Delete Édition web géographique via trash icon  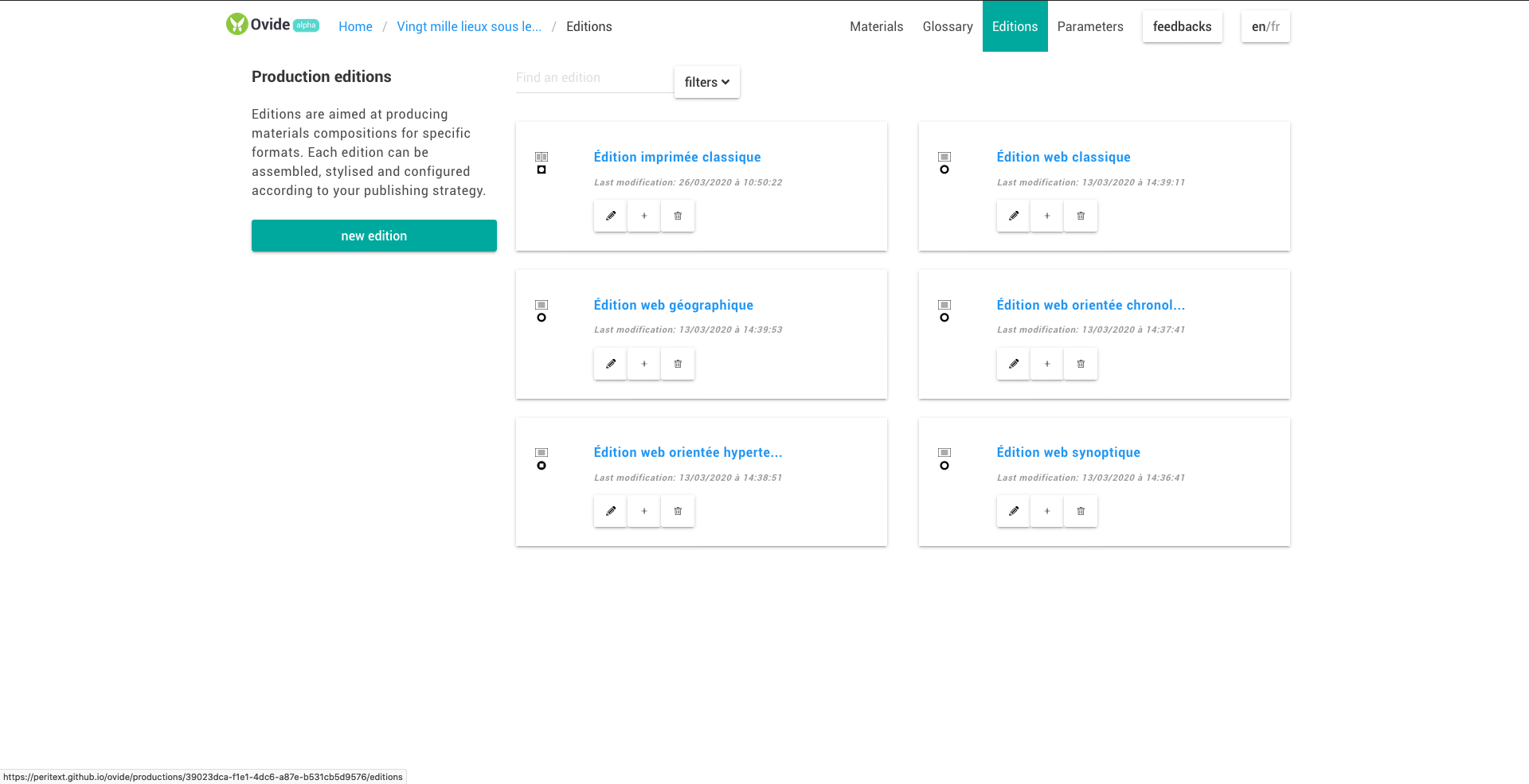(x=678, y=364)
